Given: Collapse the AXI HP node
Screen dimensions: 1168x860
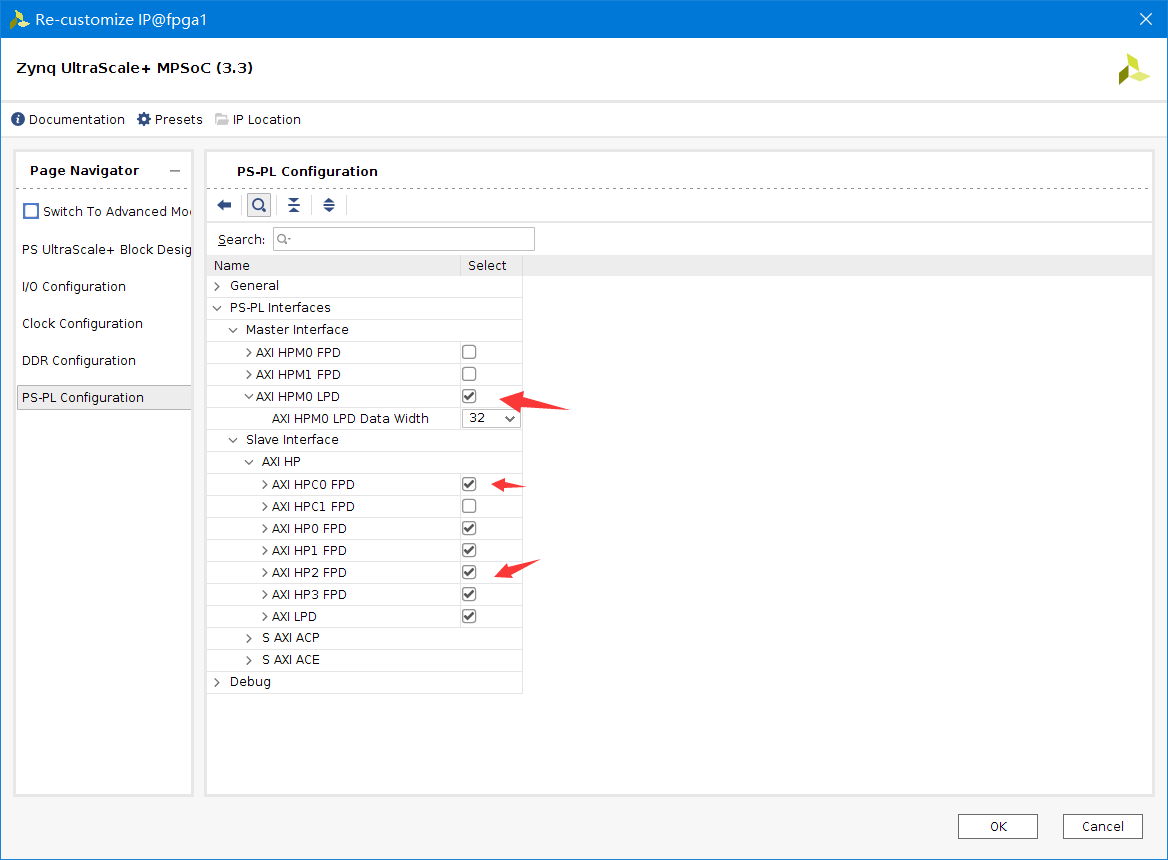Looking at the screenshot, I should coord(250,462).
